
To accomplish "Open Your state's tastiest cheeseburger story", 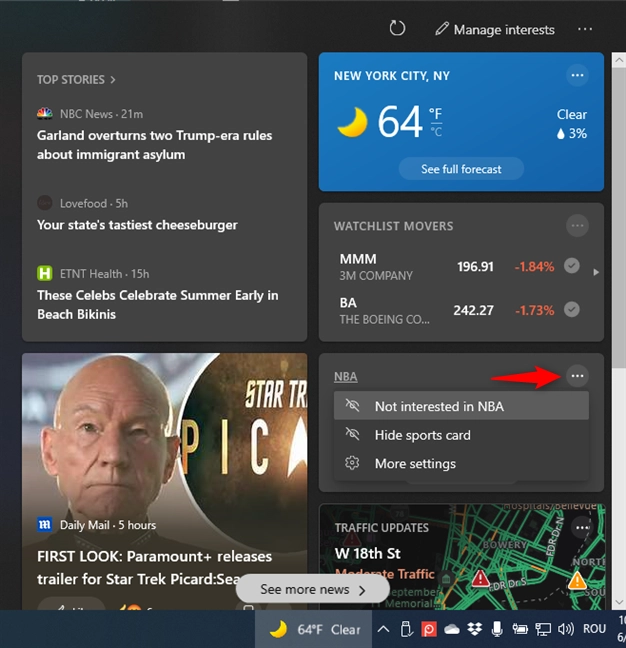I will point(137,225).
